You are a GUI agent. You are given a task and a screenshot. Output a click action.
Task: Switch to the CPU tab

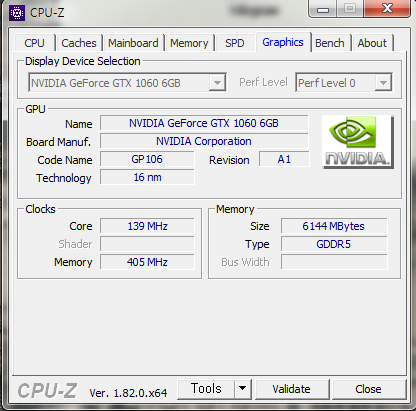[35, 43]
